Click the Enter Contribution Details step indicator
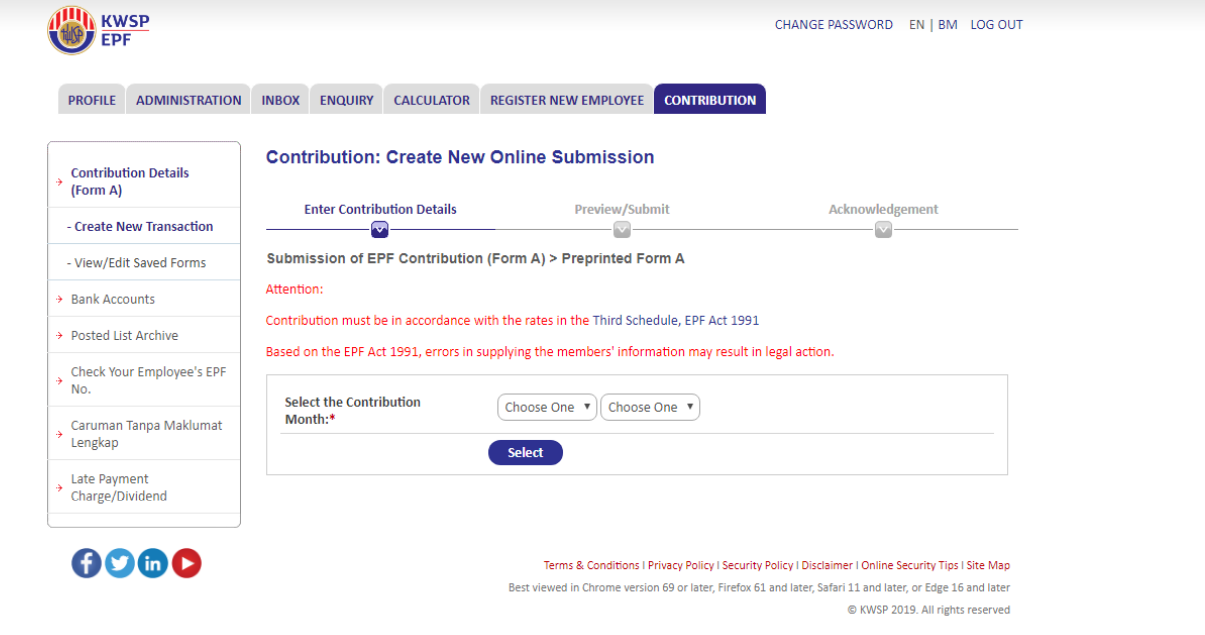The image size is (1205, 635). [x=379, y=209]
